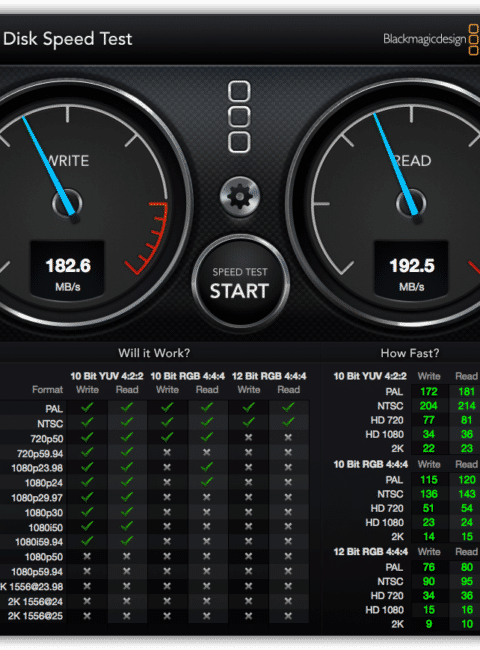Click 10 Bit RGB HD 1080 read value 24
The image size is (480, 650).
(x=467, y=522)
